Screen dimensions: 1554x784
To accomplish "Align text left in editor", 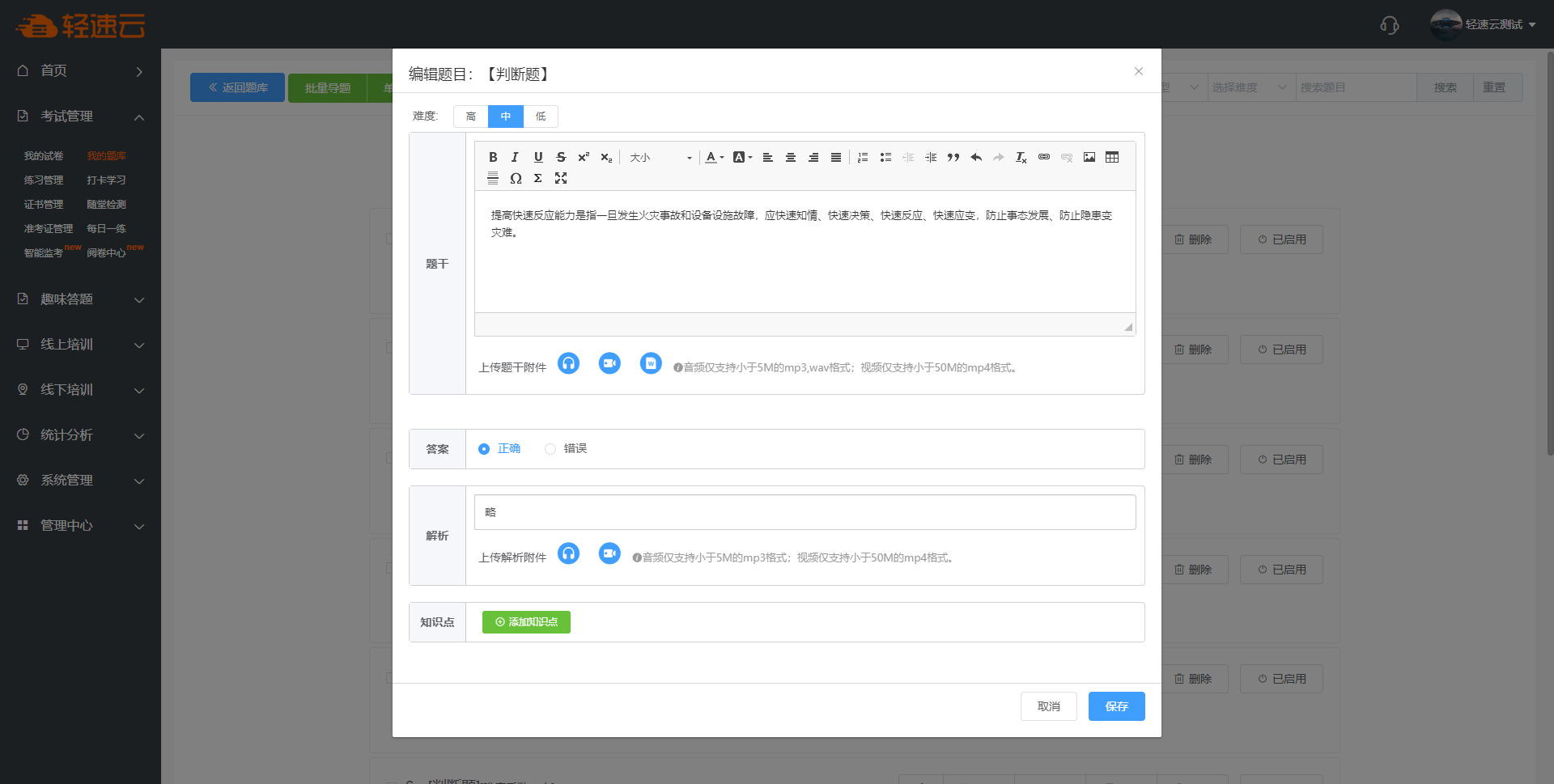I will point(768,157).
